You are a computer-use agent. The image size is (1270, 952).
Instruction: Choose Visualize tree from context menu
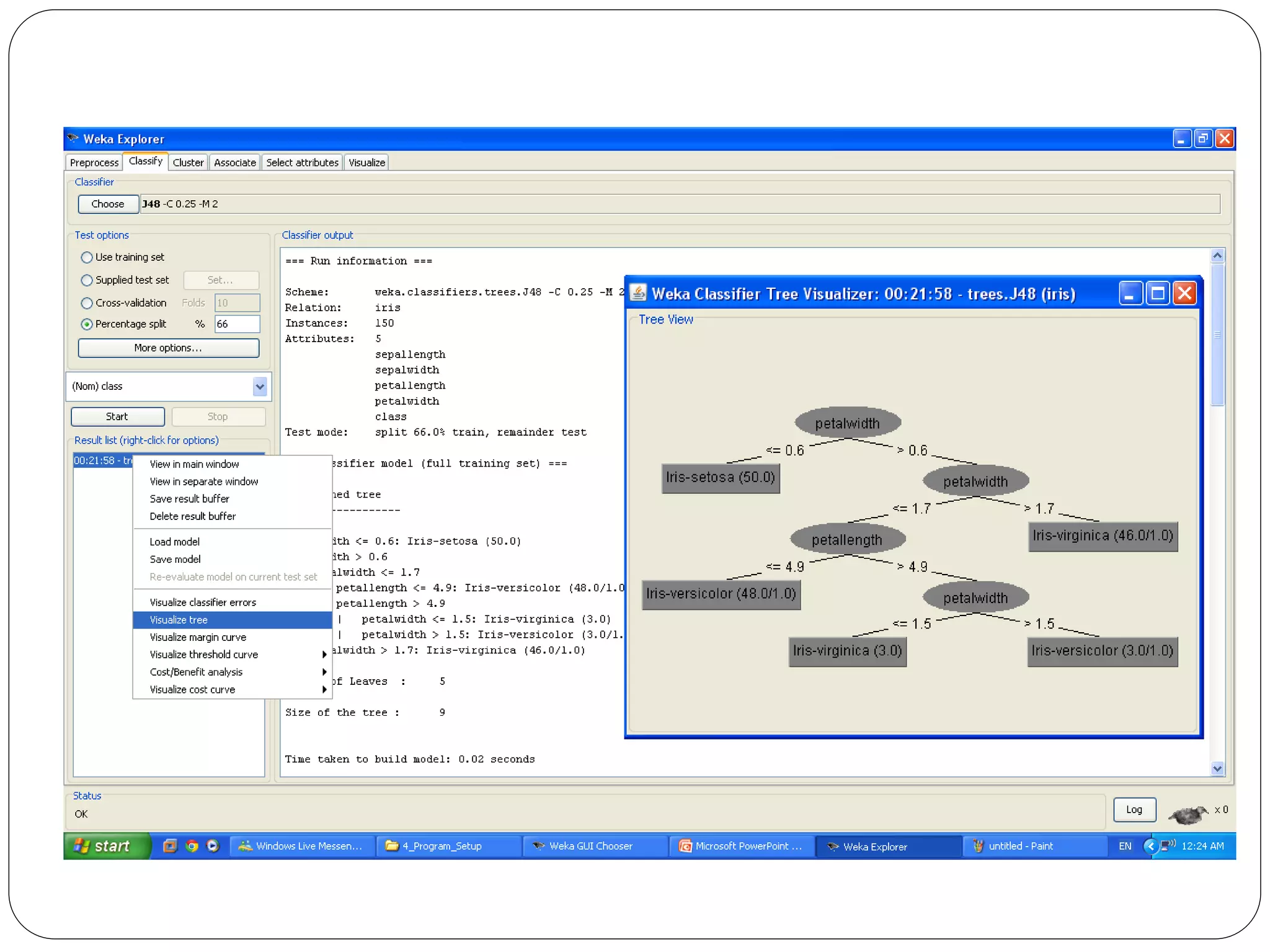pos(179,620)
